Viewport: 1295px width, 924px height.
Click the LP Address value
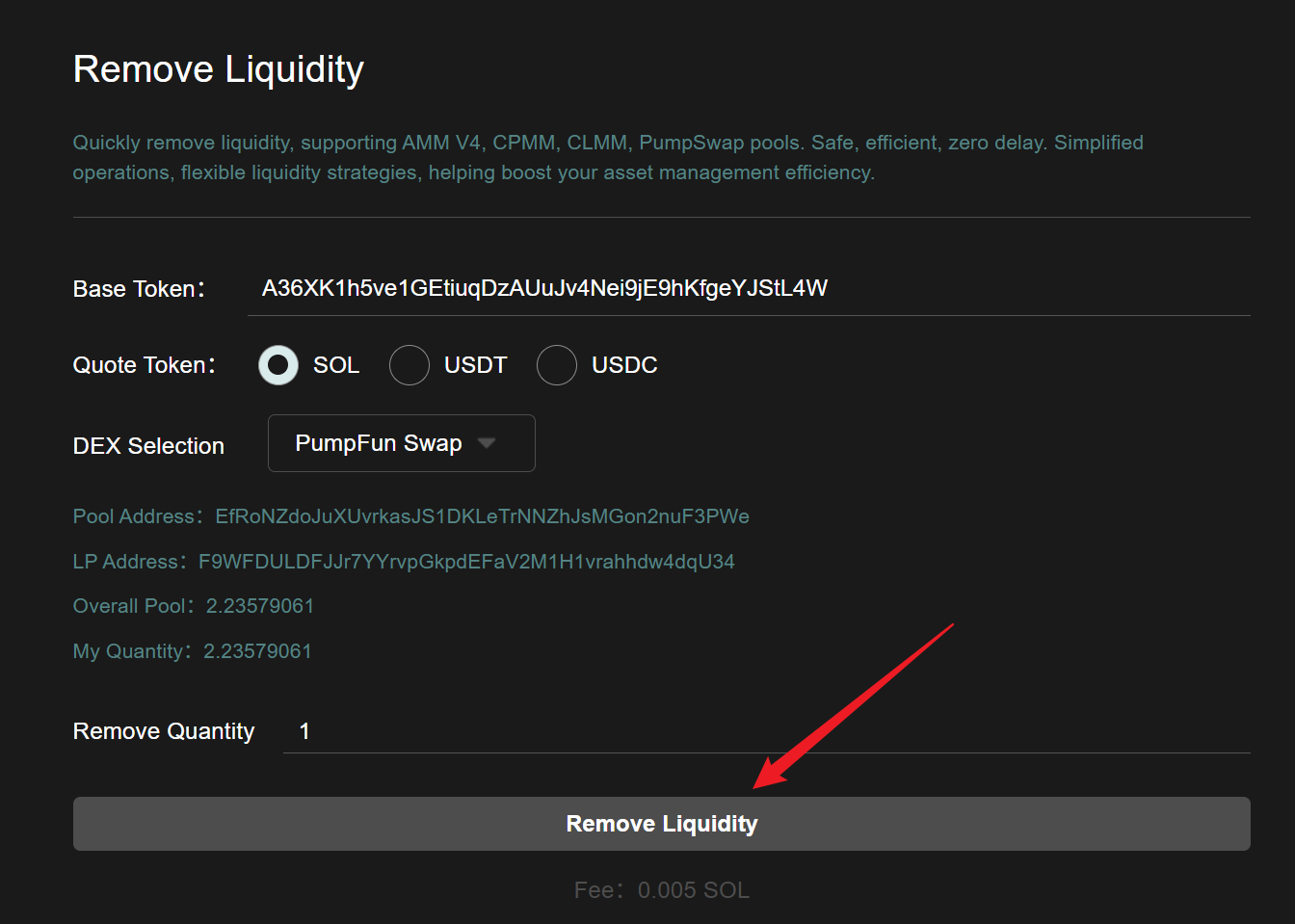(466, 562)
